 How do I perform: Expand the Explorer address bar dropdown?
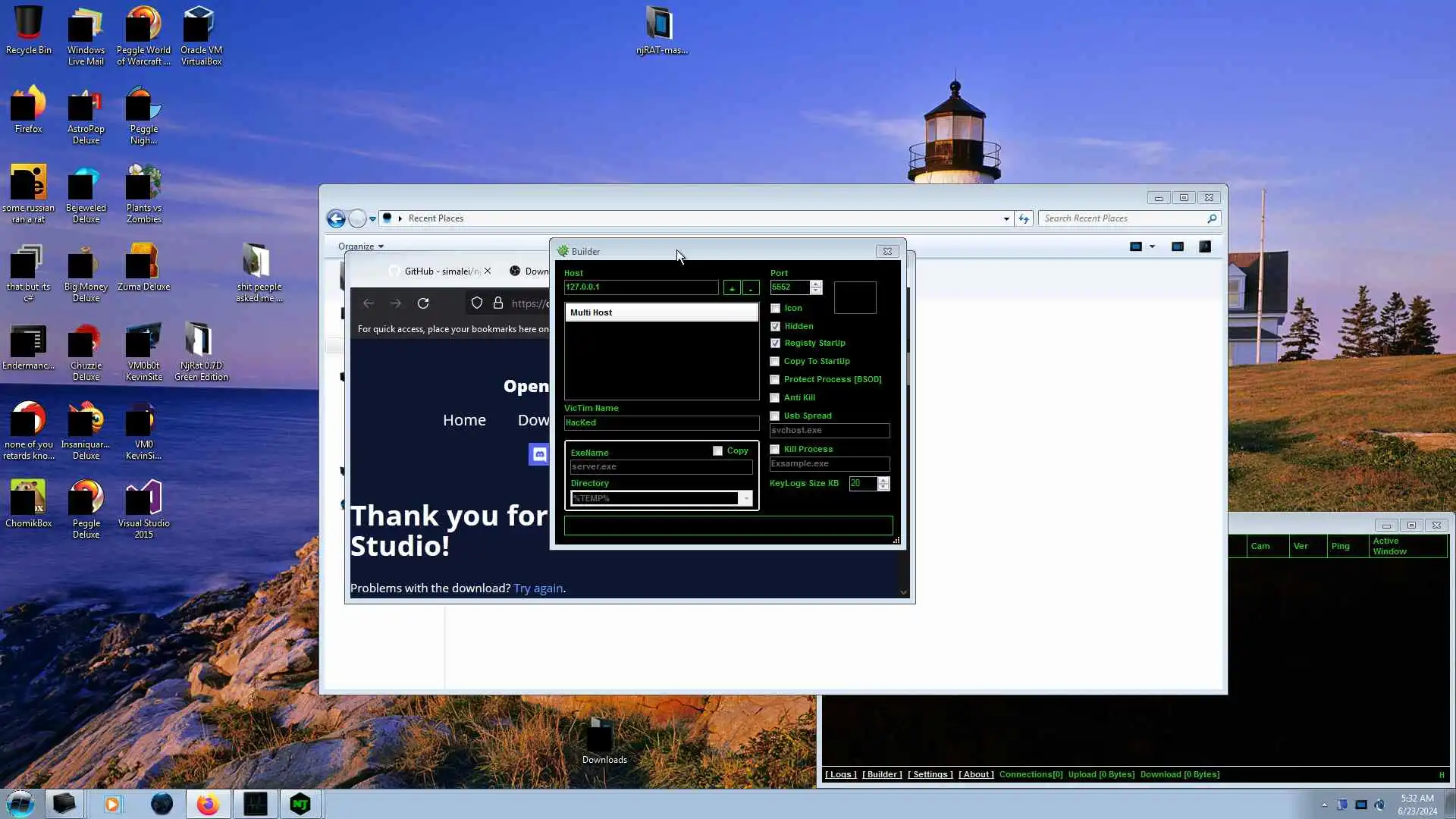pos(1006,218)
